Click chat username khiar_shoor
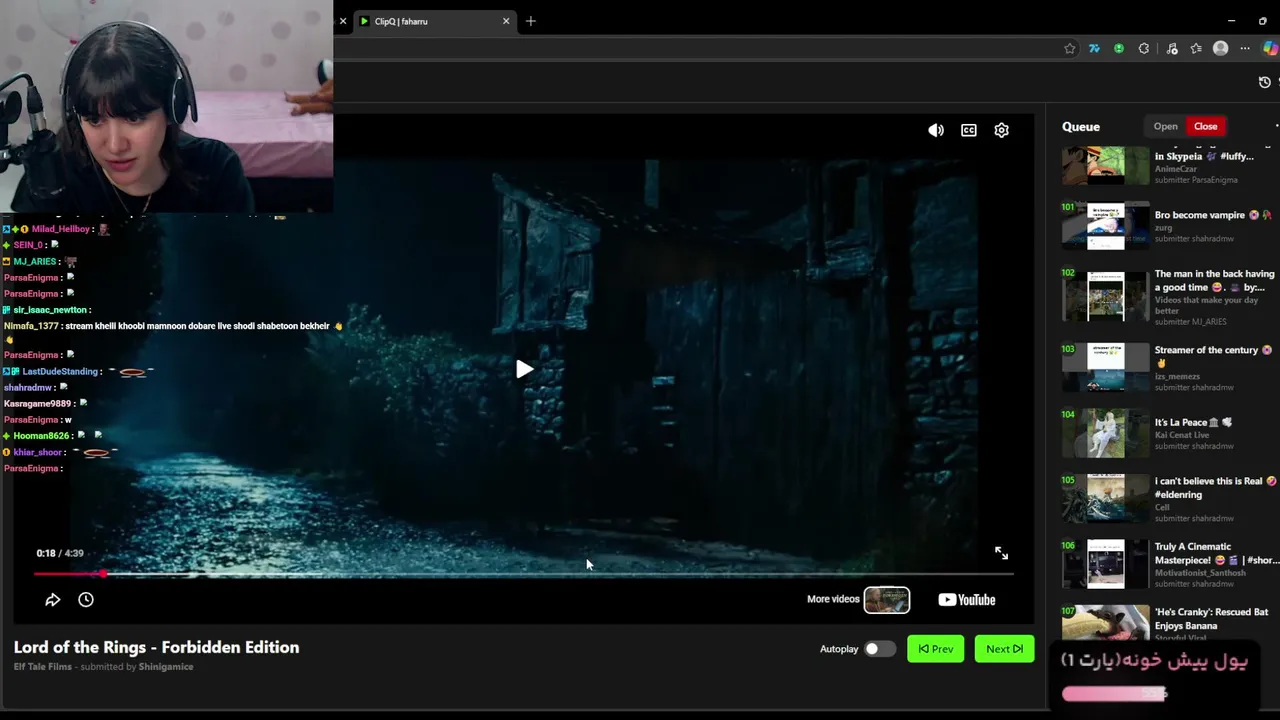The height and width of the screenshot is (720, 1280). click(38, 452)
